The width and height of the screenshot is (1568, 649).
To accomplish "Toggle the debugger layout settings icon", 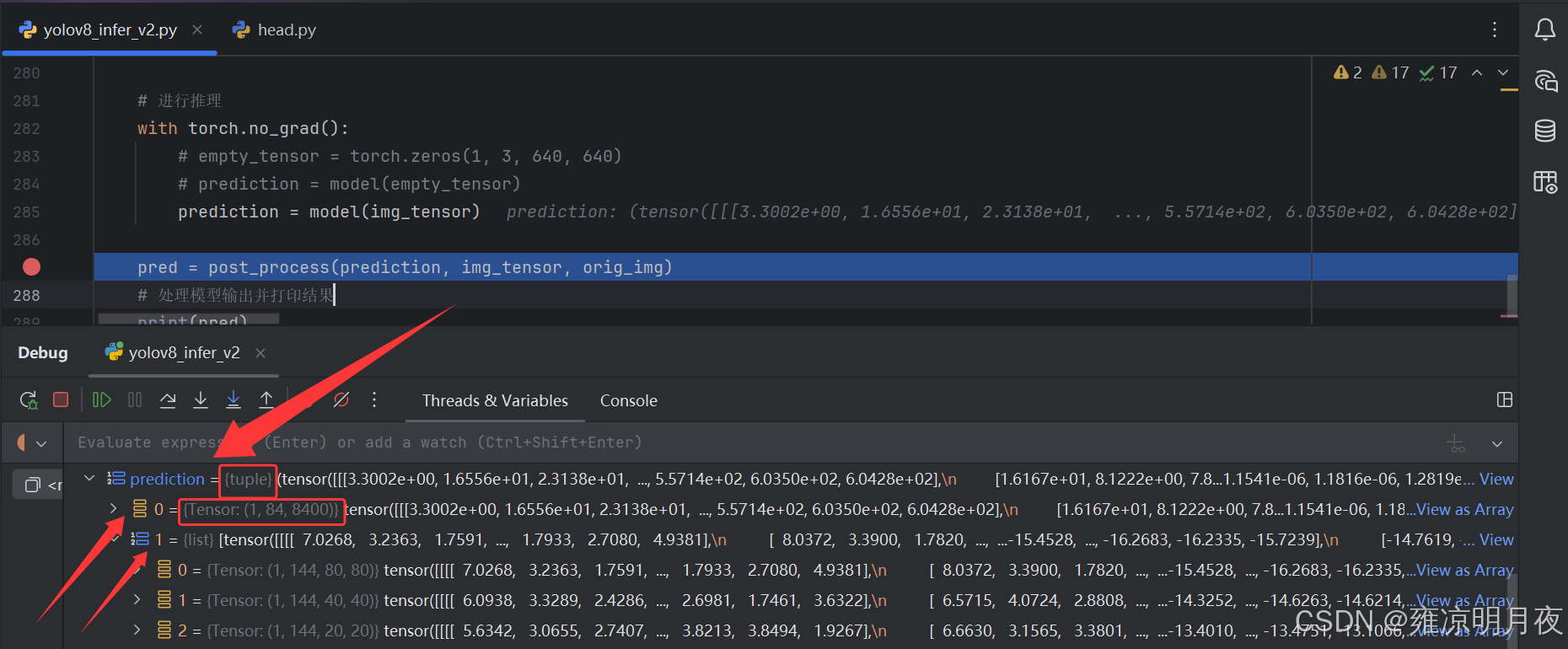I will click(x=1505, y=400).
